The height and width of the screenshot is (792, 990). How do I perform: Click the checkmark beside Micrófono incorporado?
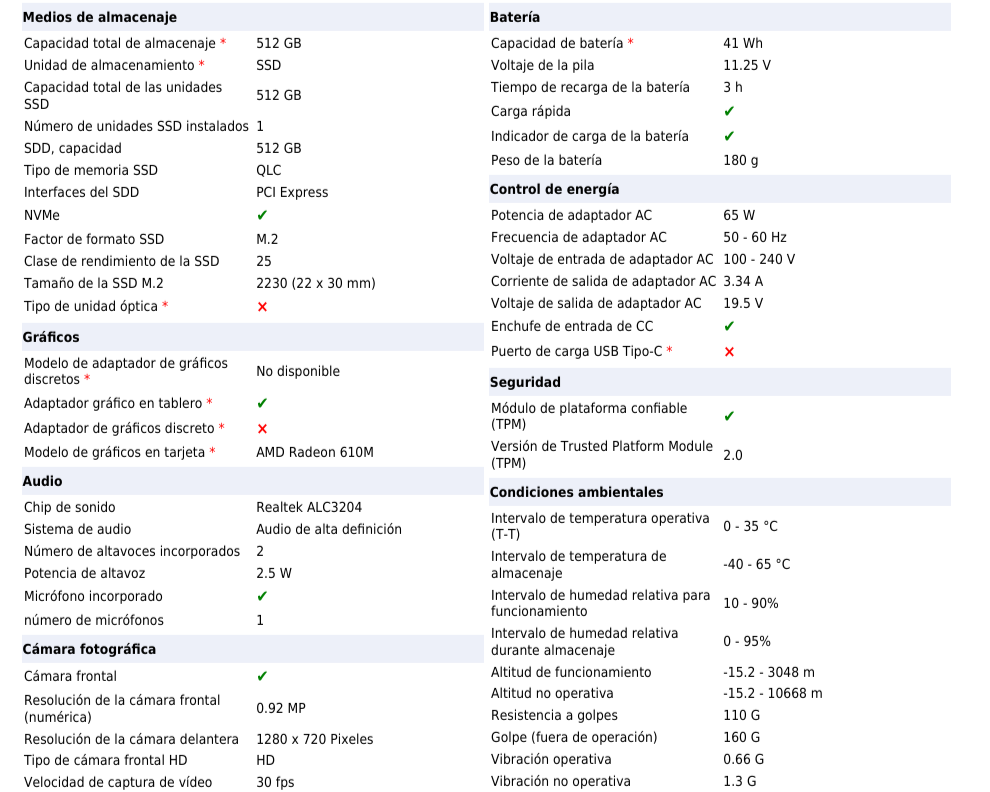pyautogui.click(x=262, y=596)
